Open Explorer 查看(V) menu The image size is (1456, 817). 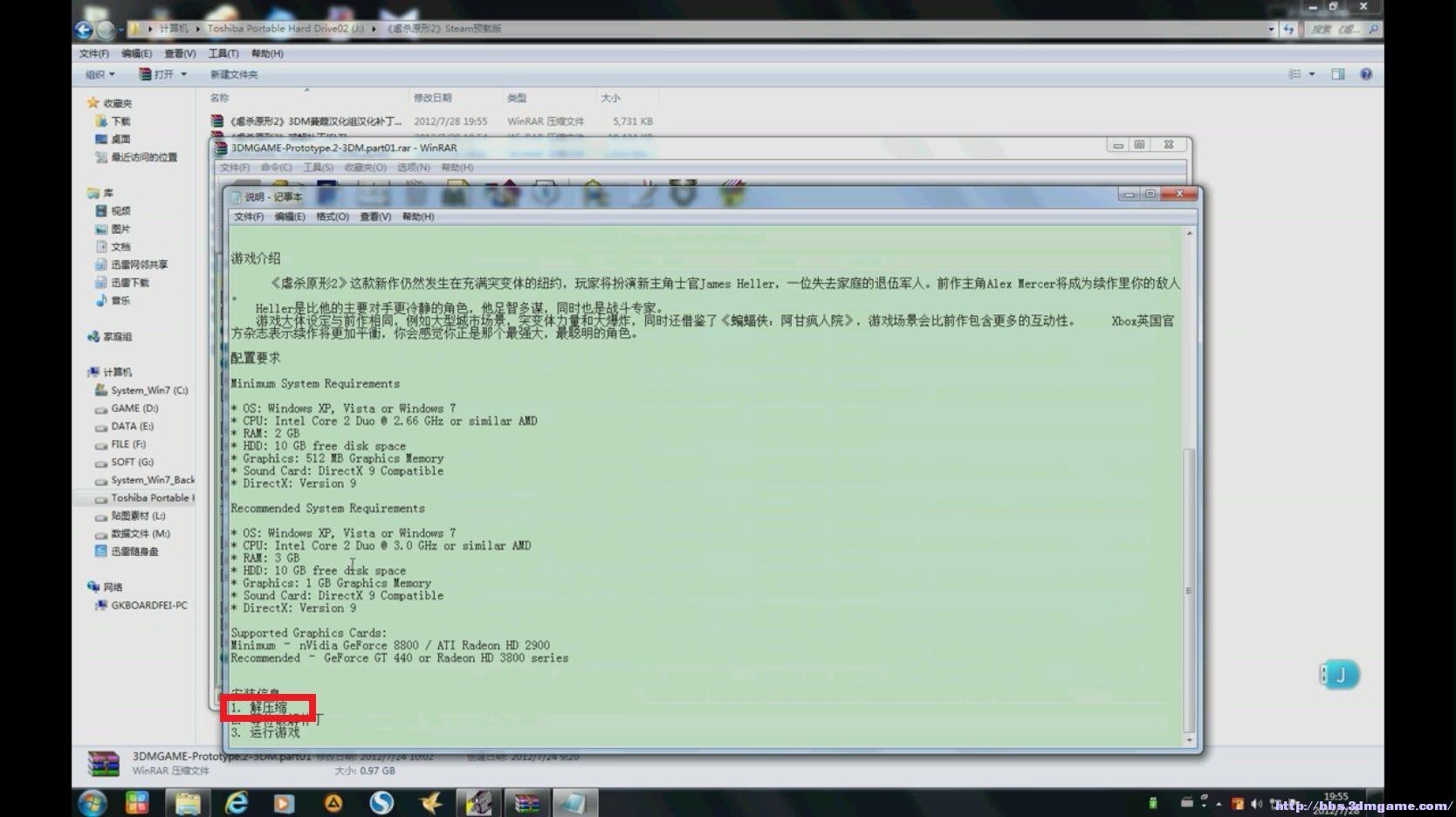click(x=180, y=53)
